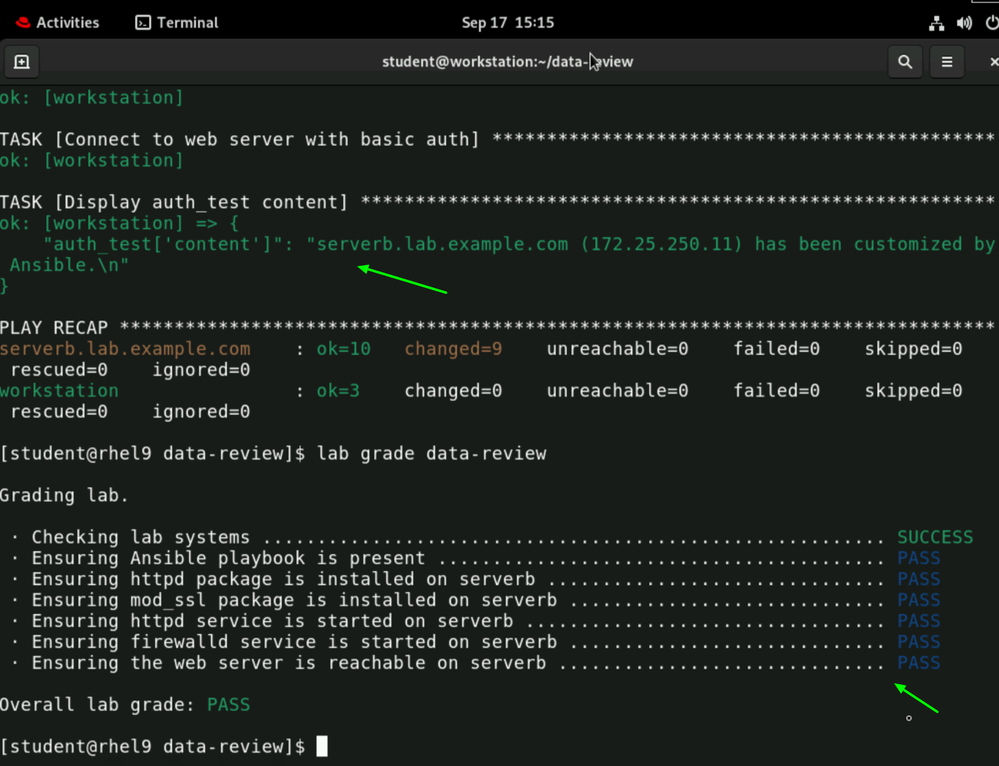999x766 pixels.
Task: Click the wired network status icon
Action: click(x=936, y=22)
